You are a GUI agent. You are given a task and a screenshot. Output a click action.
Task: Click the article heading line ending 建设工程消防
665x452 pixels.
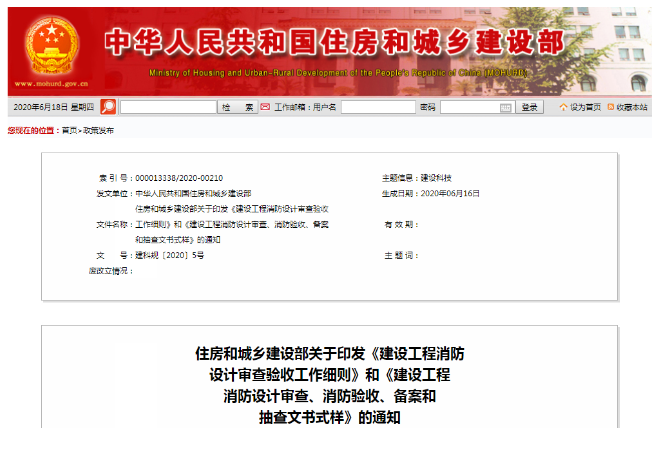click(330, 354)
